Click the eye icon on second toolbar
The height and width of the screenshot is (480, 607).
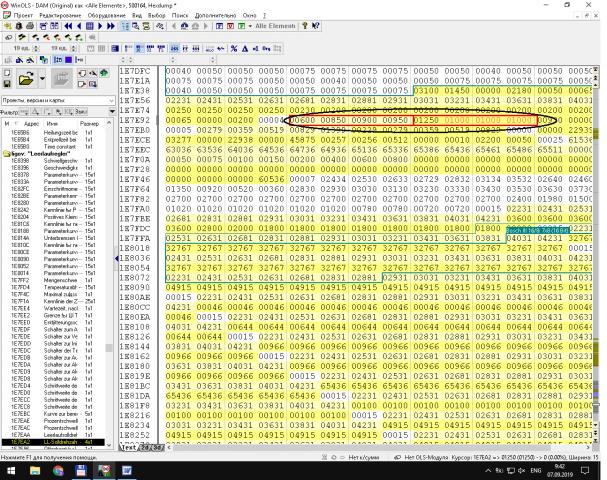click(9, 38)
